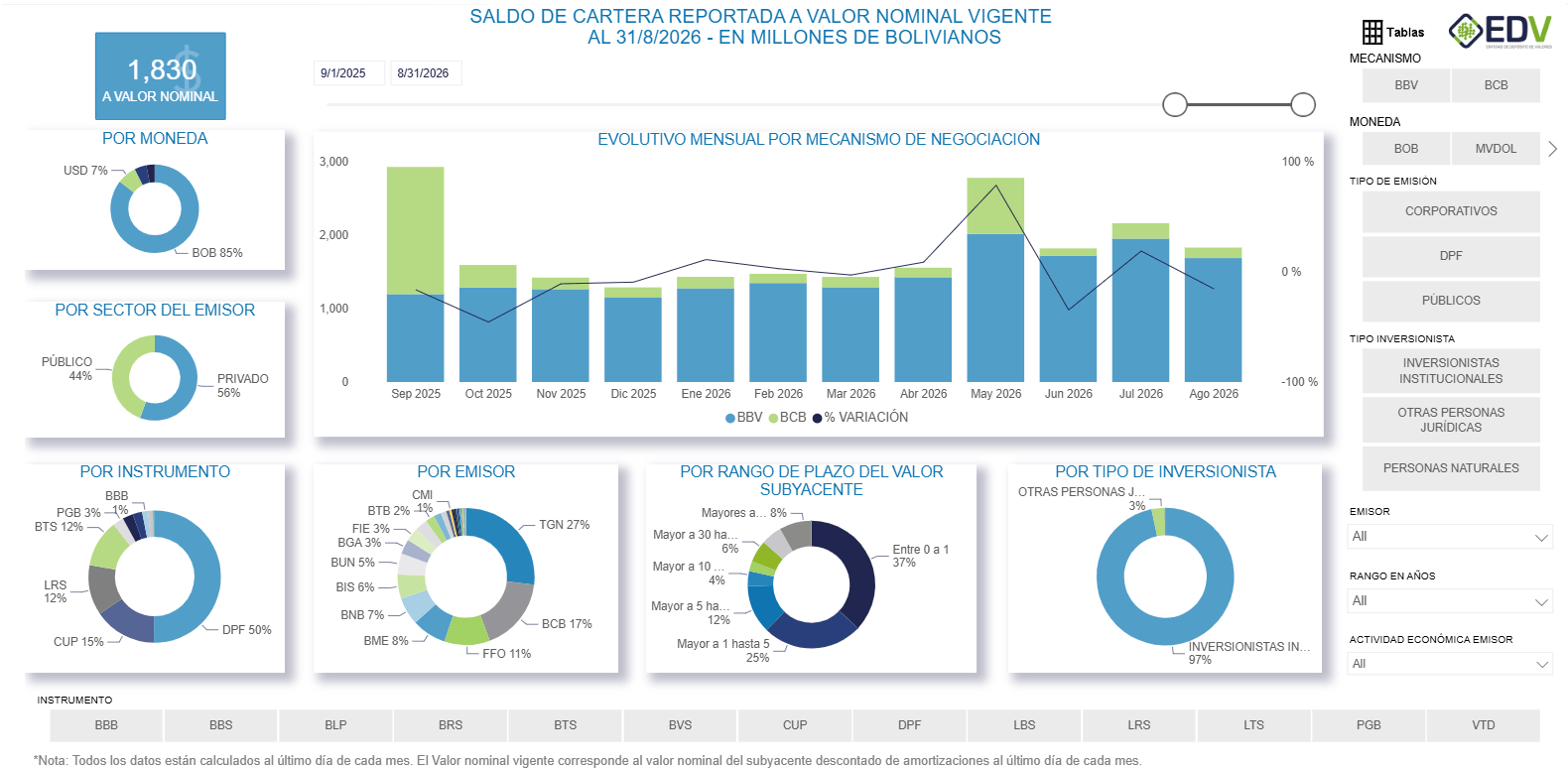
Task: Choose the BLP instrument
Action: coord(335,725)
